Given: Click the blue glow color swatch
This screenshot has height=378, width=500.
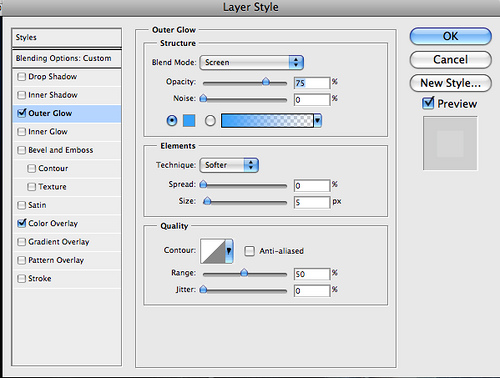Looking at the screenshot, I should point(189,121).
